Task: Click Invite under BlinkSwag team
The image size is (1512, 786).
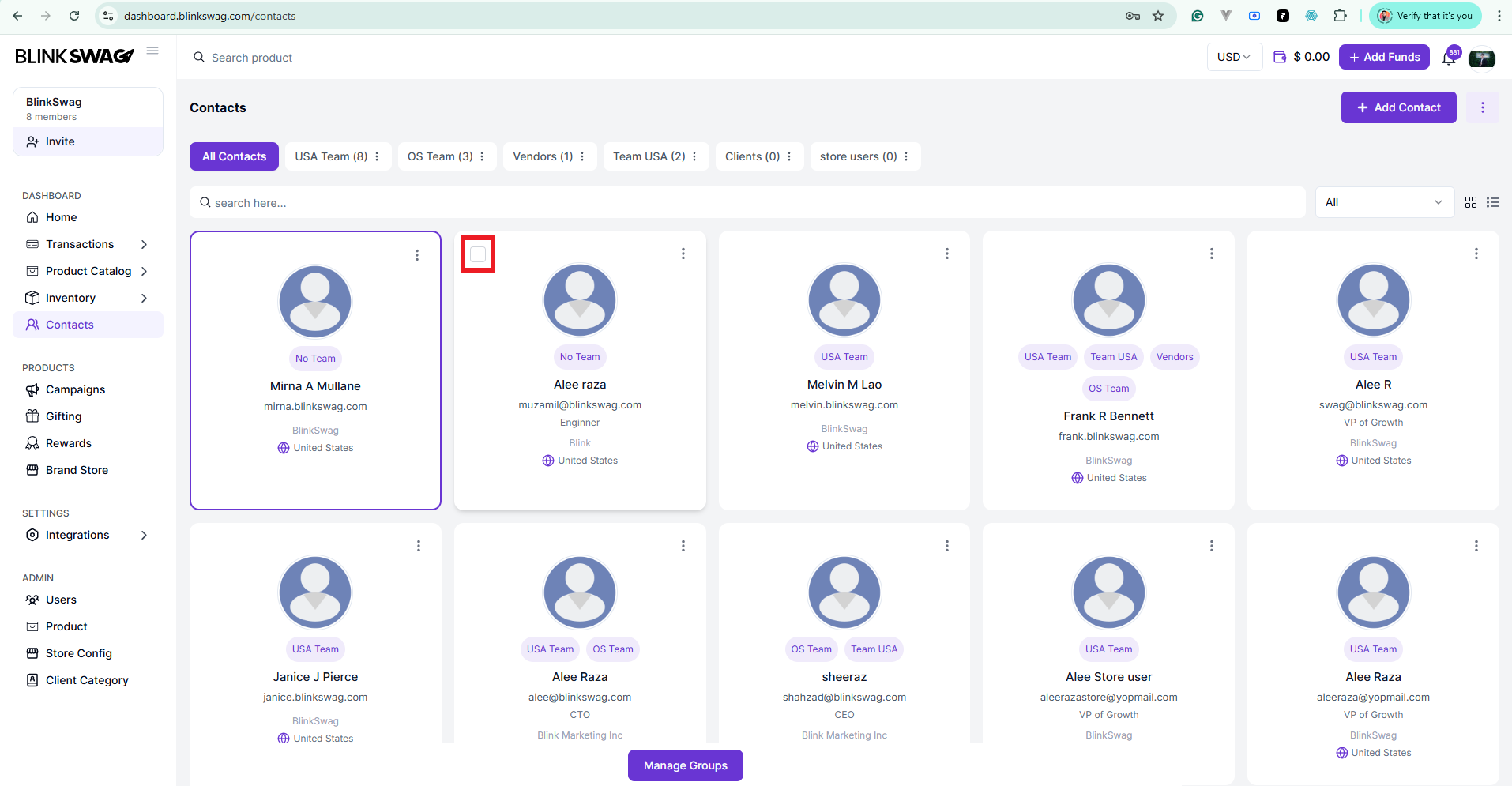Action: pos(88,141)
